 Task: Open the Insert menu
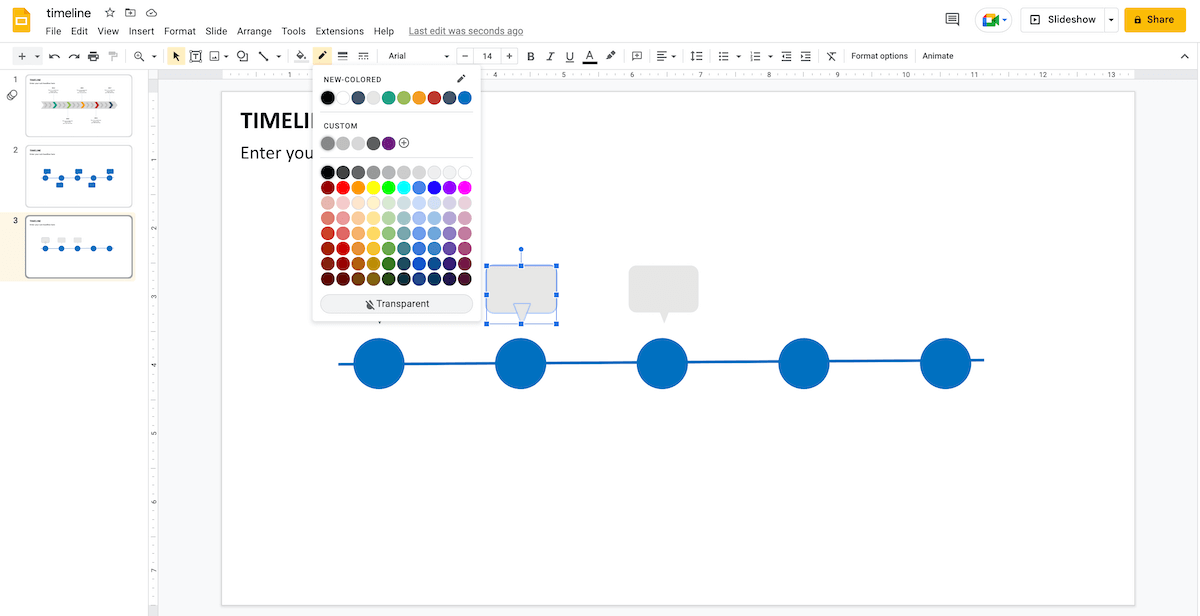(x=141, y=31)
